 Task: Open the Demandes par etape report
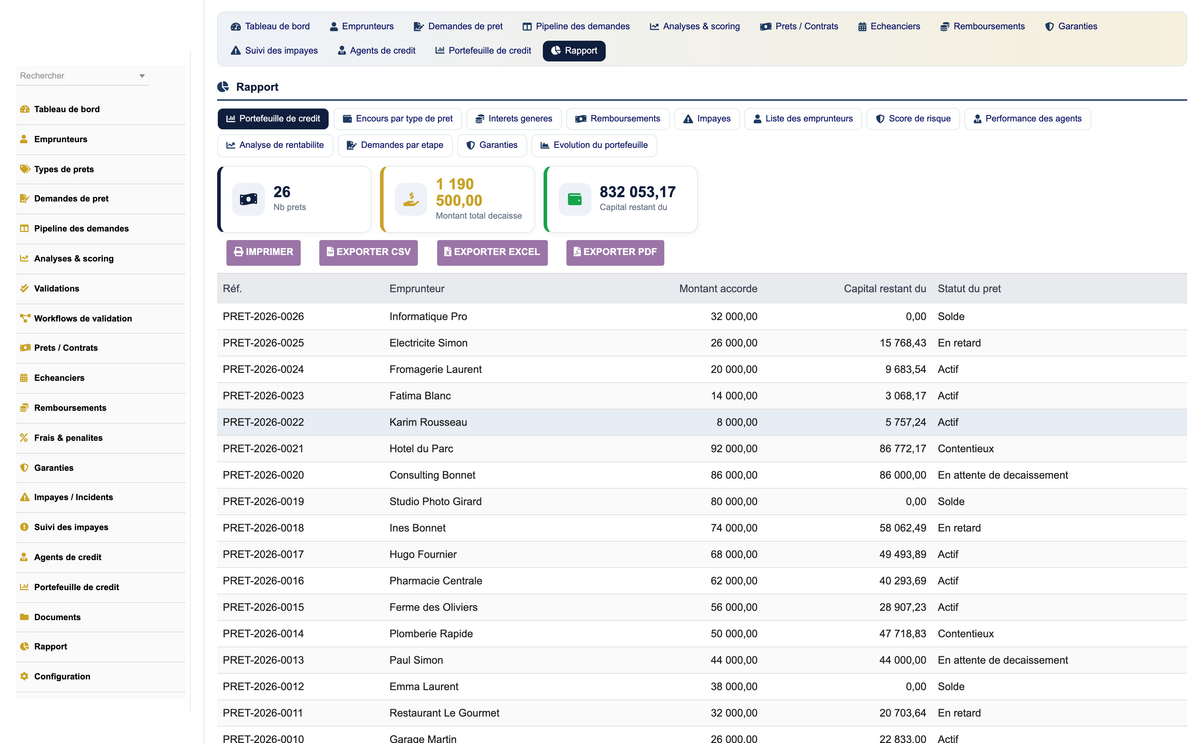[395, 145]
